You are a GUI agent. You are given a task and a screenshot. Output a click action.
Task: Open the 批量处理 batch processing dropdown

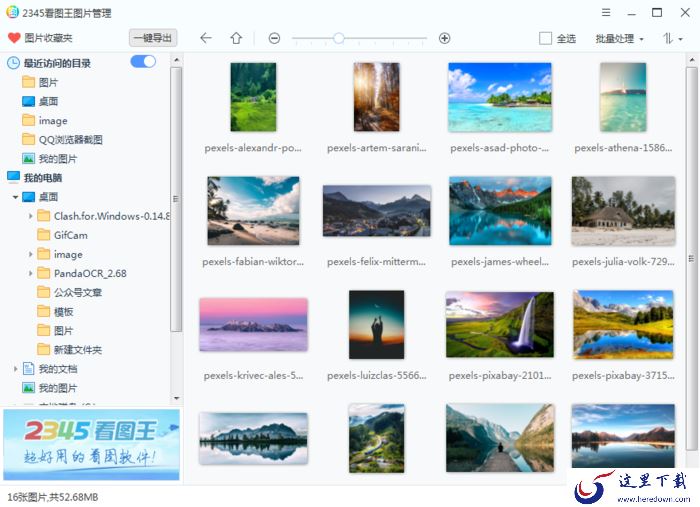(x=619, y=39)
